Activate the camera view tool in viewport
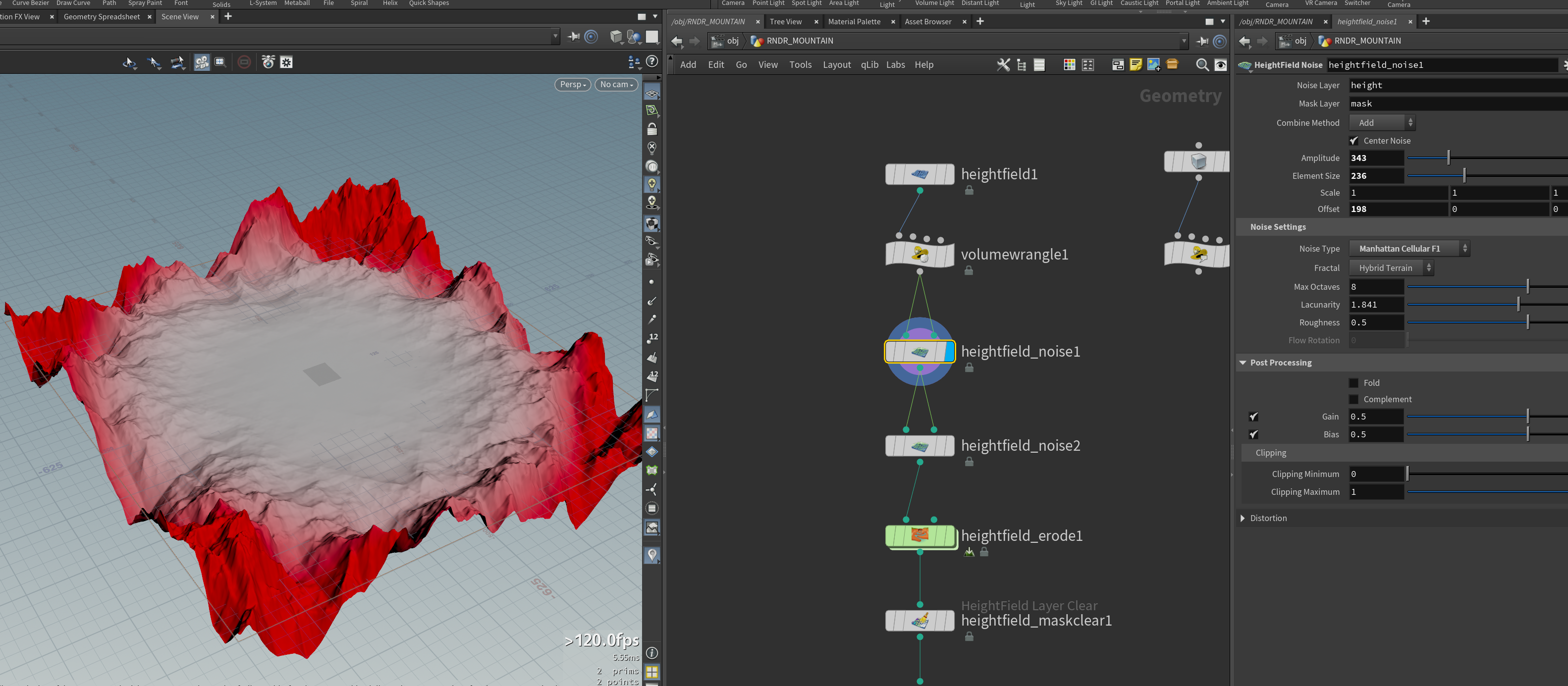This screenshot has height=686, width=1568. pos(202,62)
